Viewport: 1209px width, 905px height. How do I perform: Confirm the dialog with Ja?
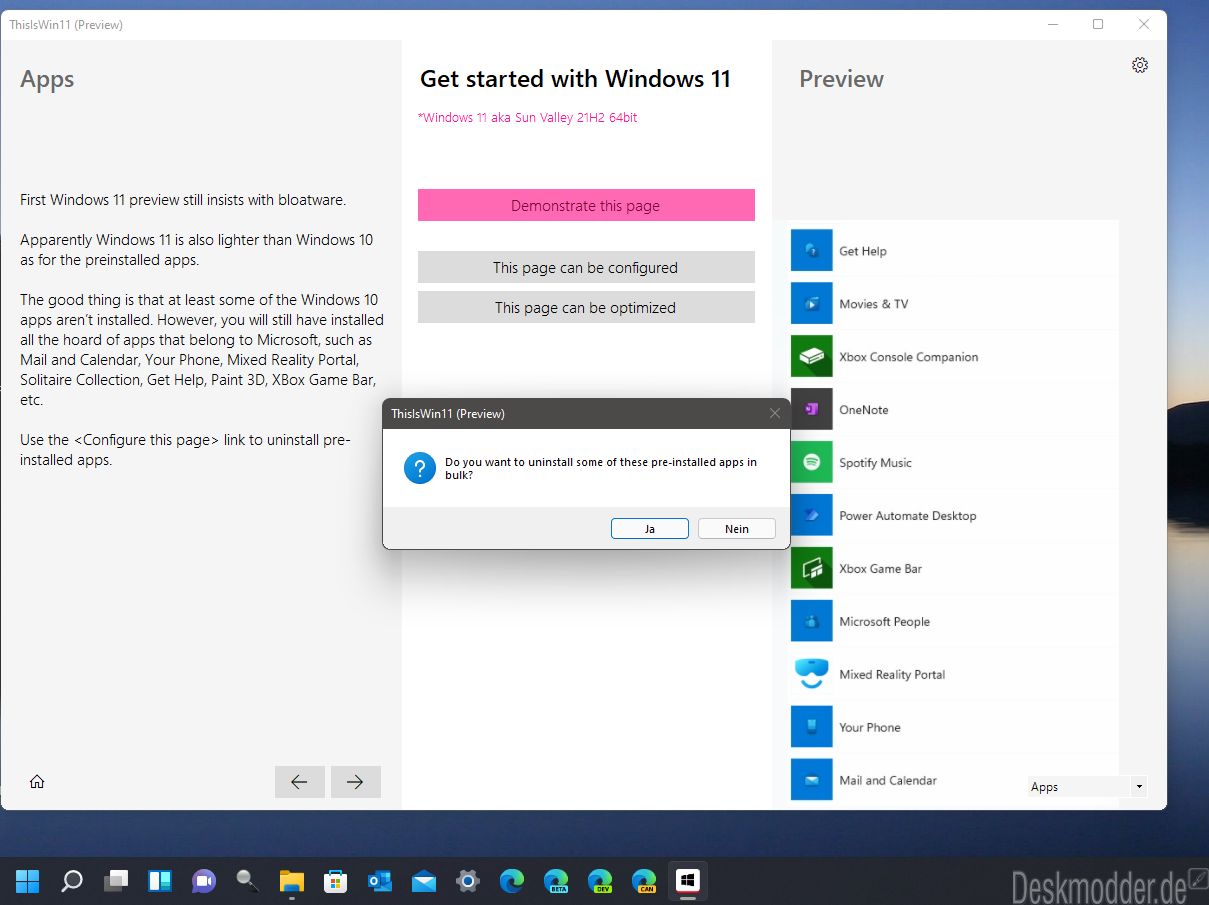(650, 529)
